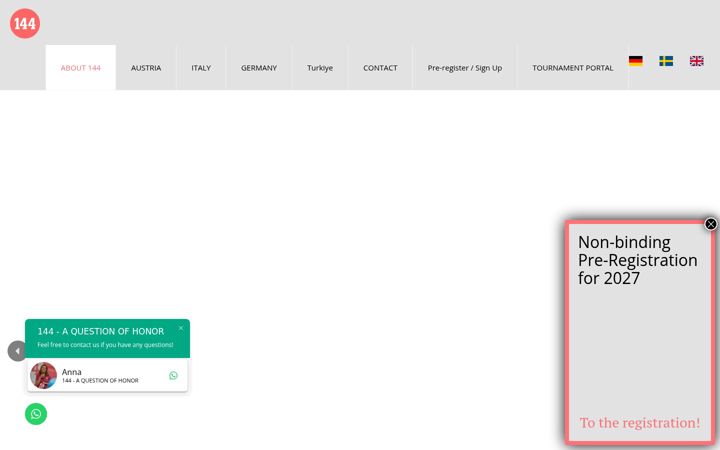
Task: Open the ABOUT 144 menu tab
Action: click(x=81, y=68)
